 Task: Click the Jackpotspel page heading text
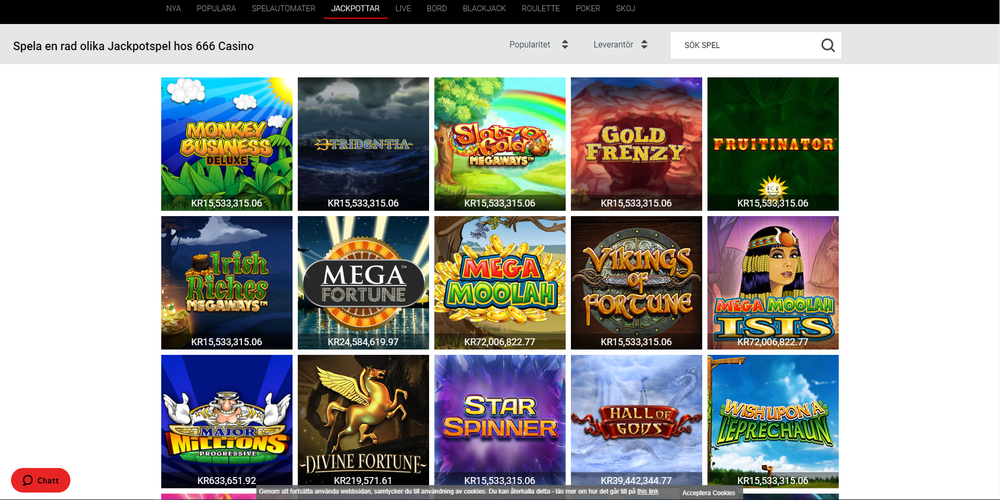133,46
